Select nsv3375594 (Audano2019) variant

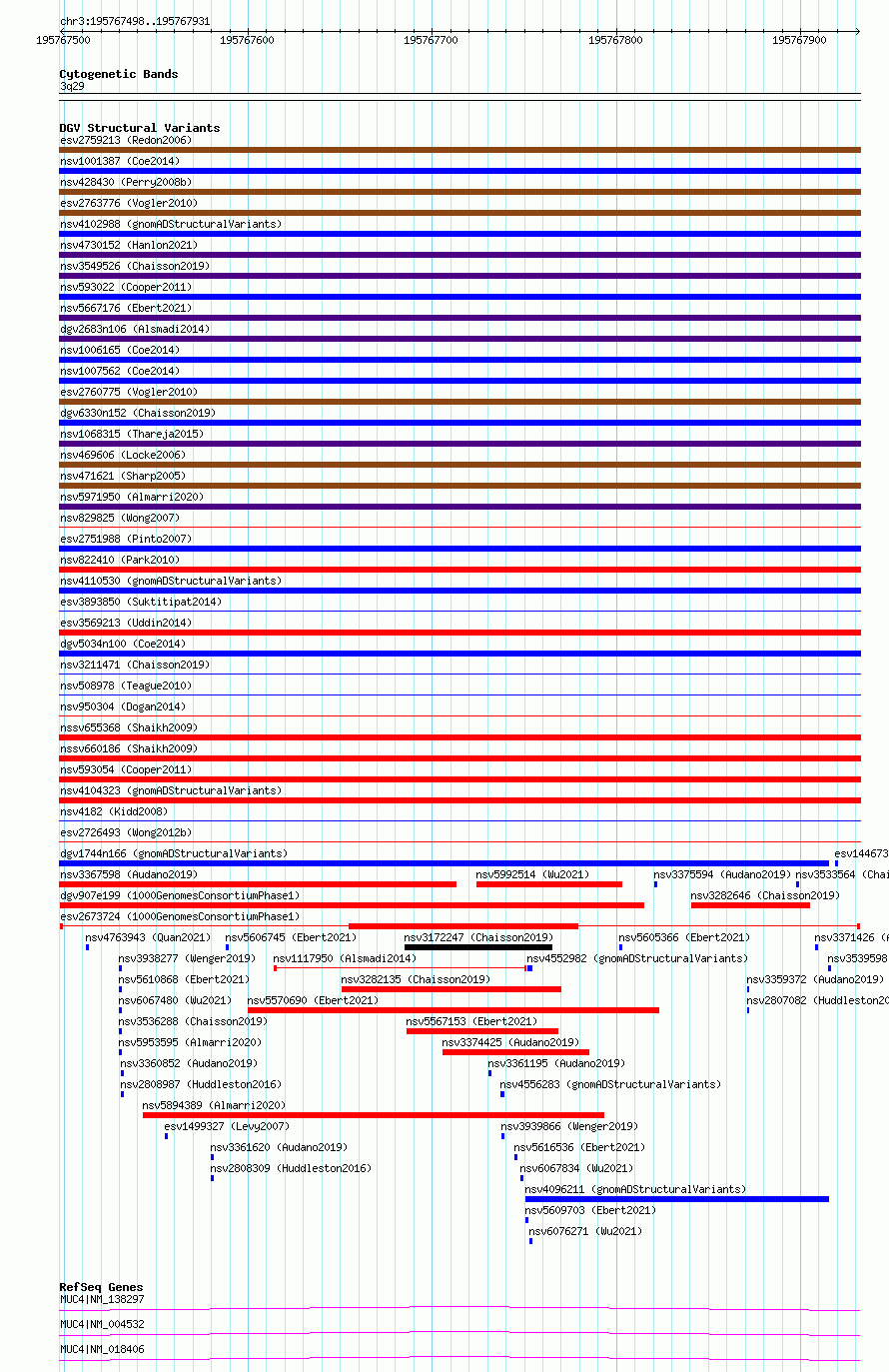(723, 874)
